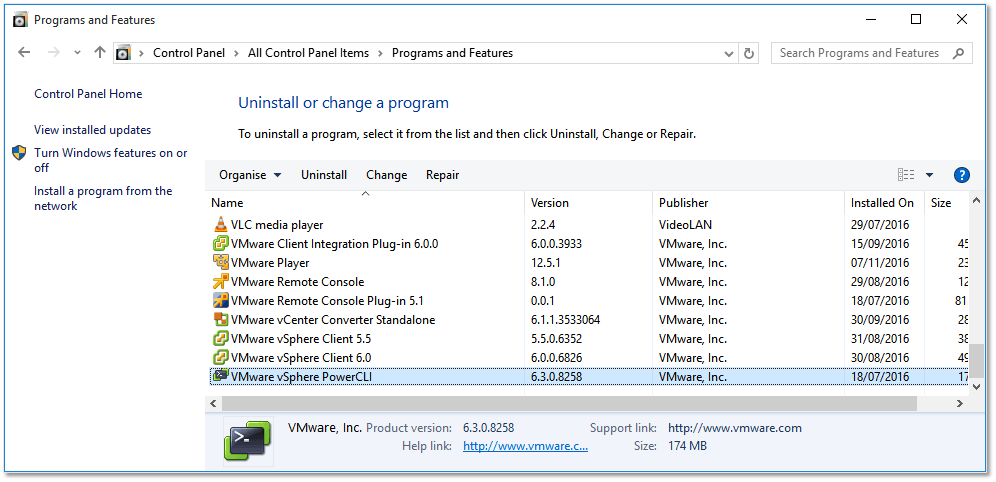Open the address bar history dropdown
996x482 pixels.
[729, 53]
